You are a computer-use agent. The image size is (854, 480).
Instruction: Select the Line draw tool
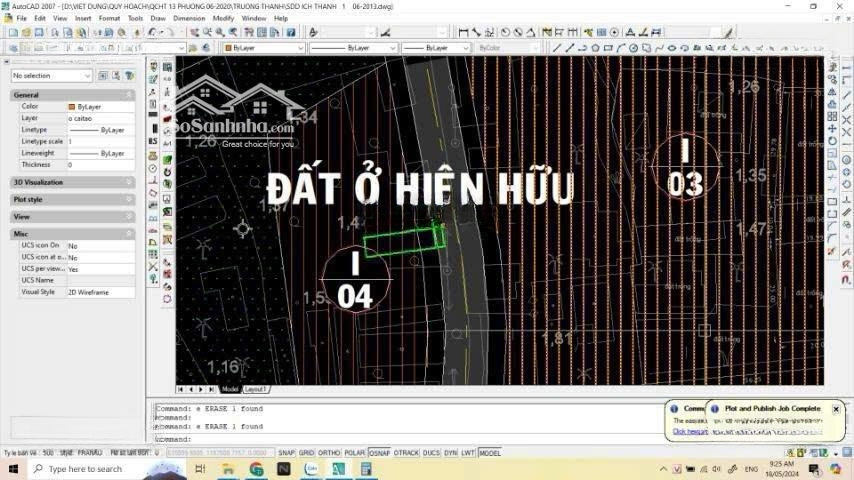[x=556, y=48]
